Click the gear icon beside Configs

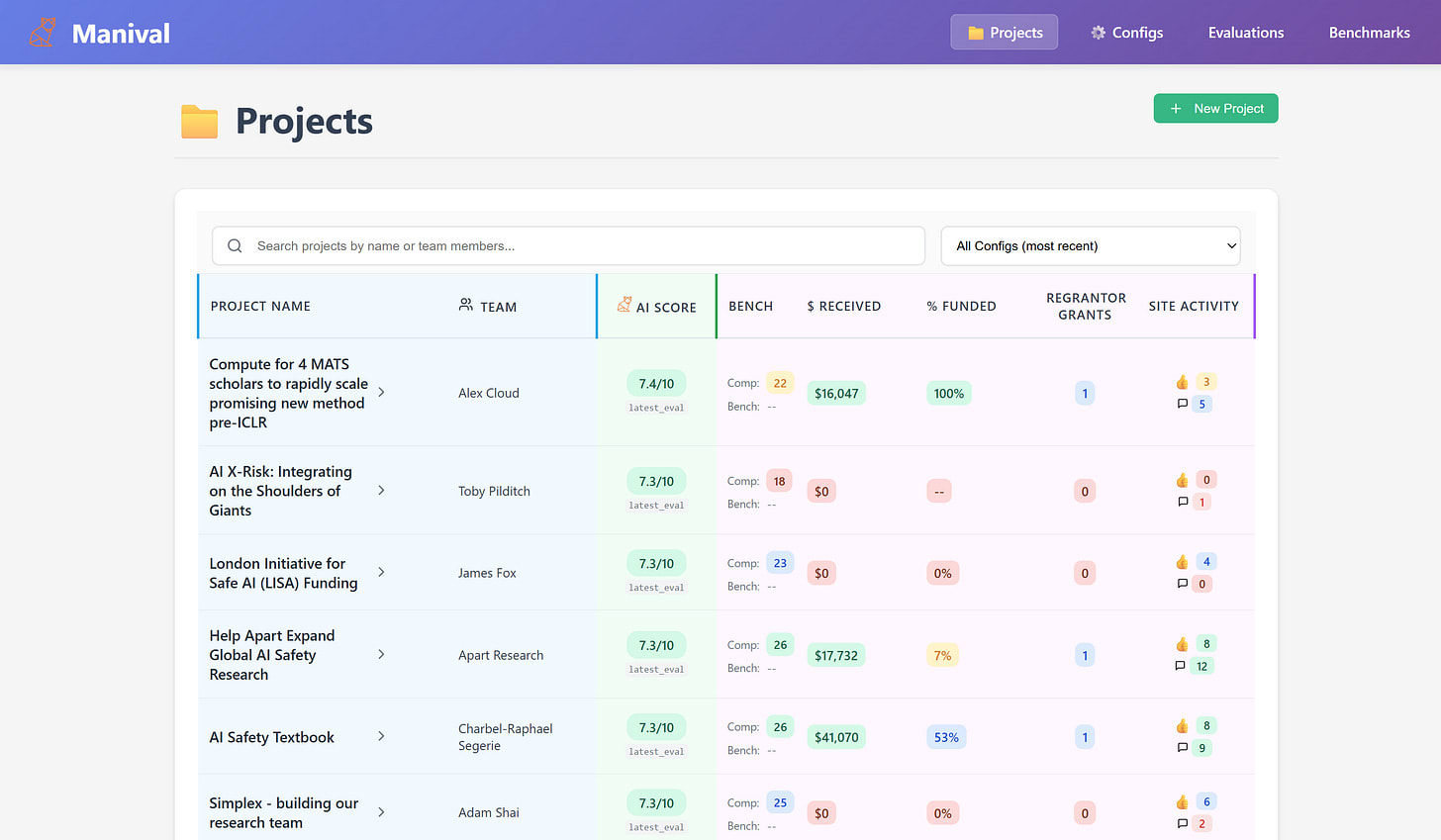pyautogui.click(x=1098, y=33)
